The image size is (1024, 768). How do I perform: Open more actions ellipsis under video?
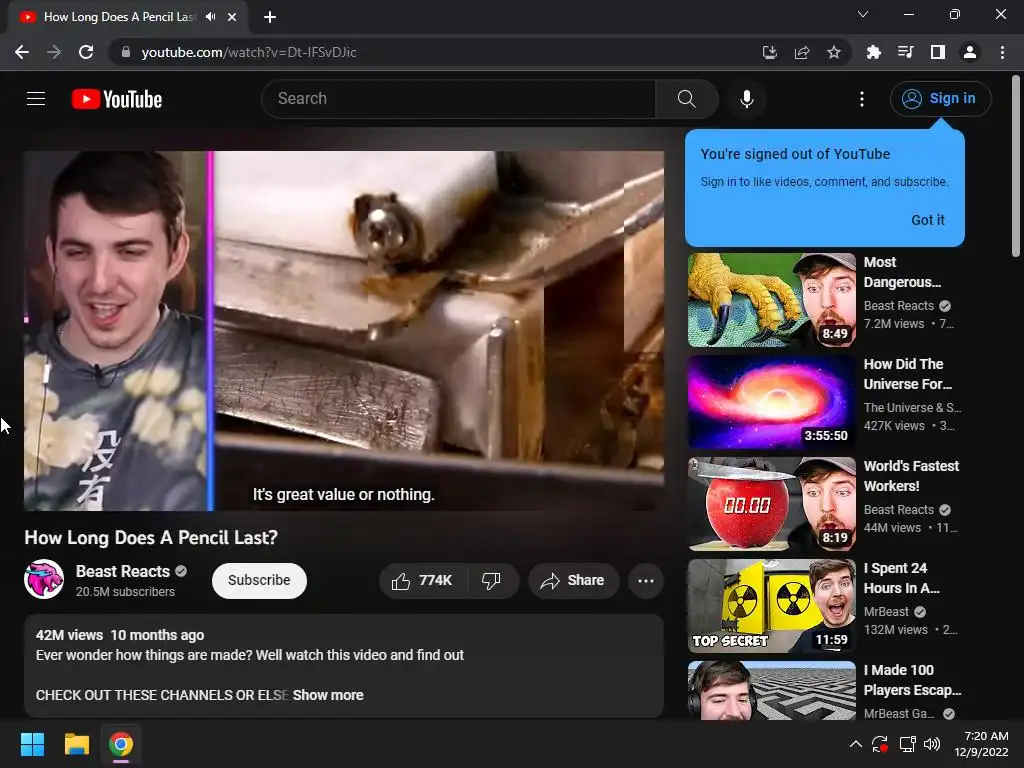coord(646,581)
